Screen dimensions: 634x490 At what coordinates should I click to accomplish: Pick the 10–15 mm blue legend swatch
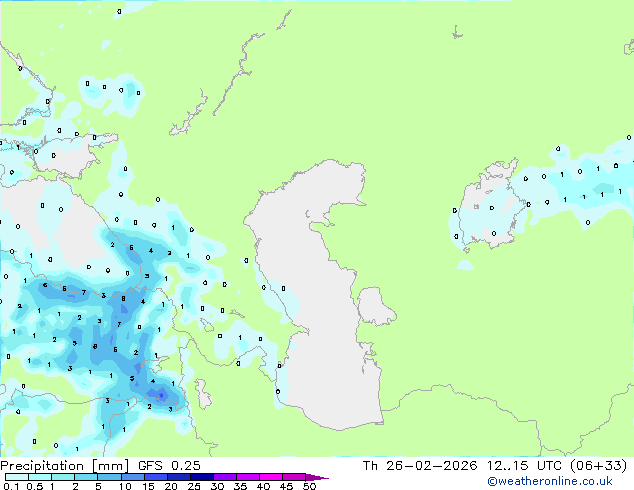click(x=132, y=477)
